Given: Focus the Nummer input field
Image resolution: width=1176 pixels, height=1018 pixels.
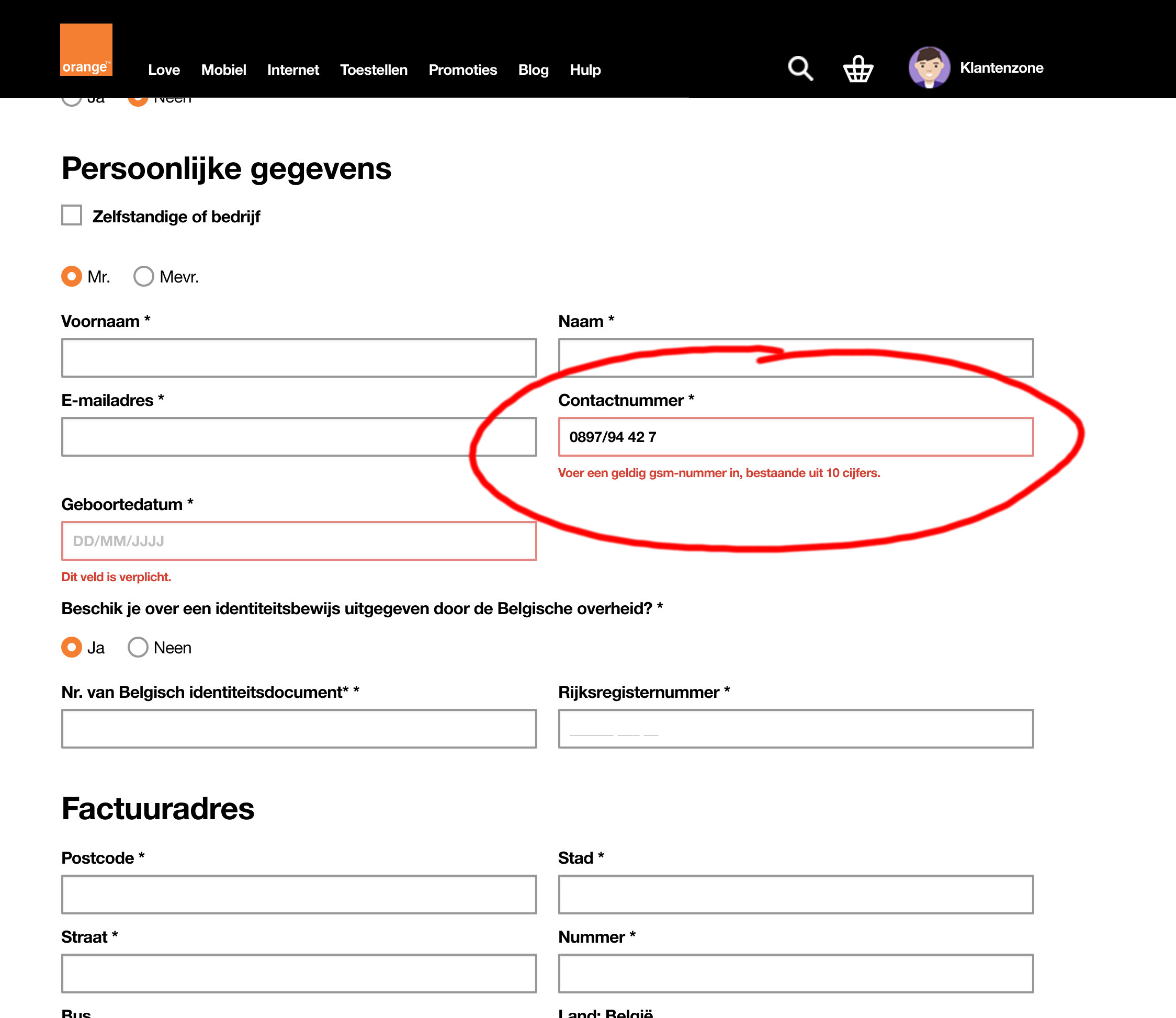Looking at the screenshot, I should (795, 974).
